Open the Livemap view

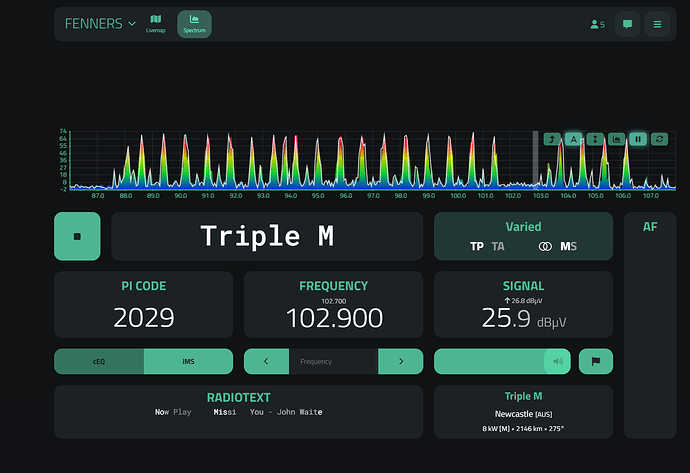155,24
